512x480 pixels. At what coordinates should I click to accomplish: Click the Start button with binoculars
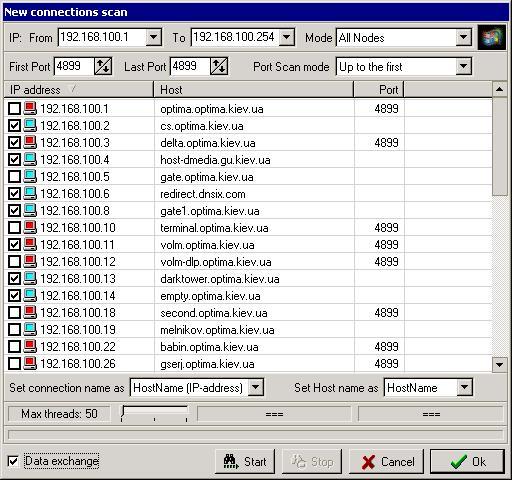pos(245,462)
